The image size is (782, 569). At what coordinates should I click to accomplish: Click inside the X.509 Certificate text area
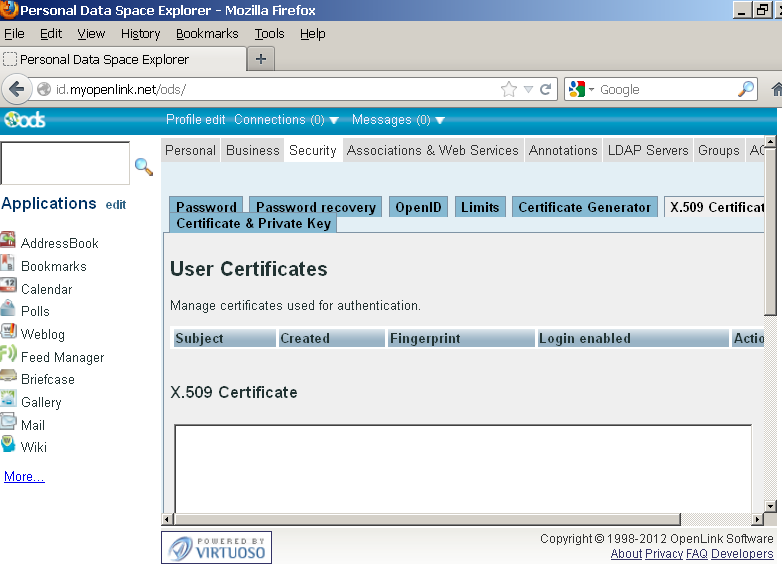tap(463, 470)
